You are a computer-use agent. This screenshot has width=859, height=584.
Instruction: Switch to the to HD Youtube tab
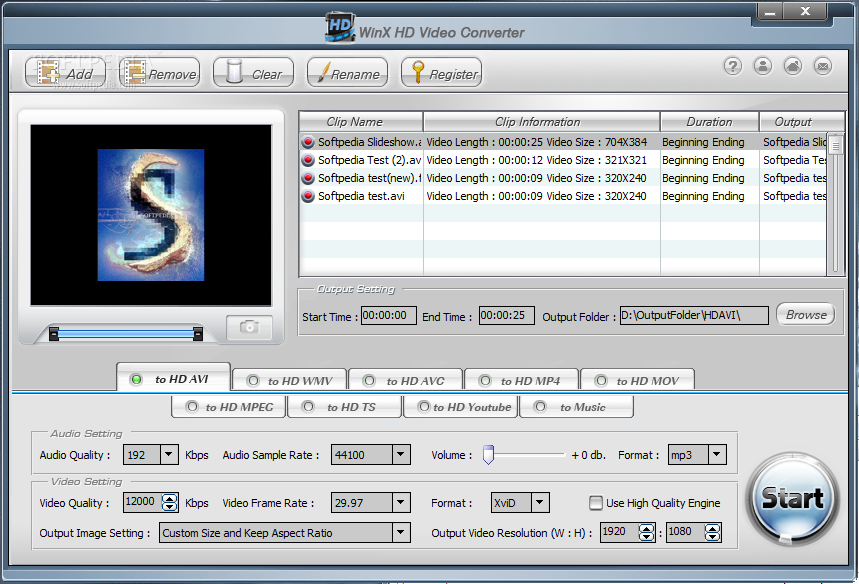click(x=461, y=407)
